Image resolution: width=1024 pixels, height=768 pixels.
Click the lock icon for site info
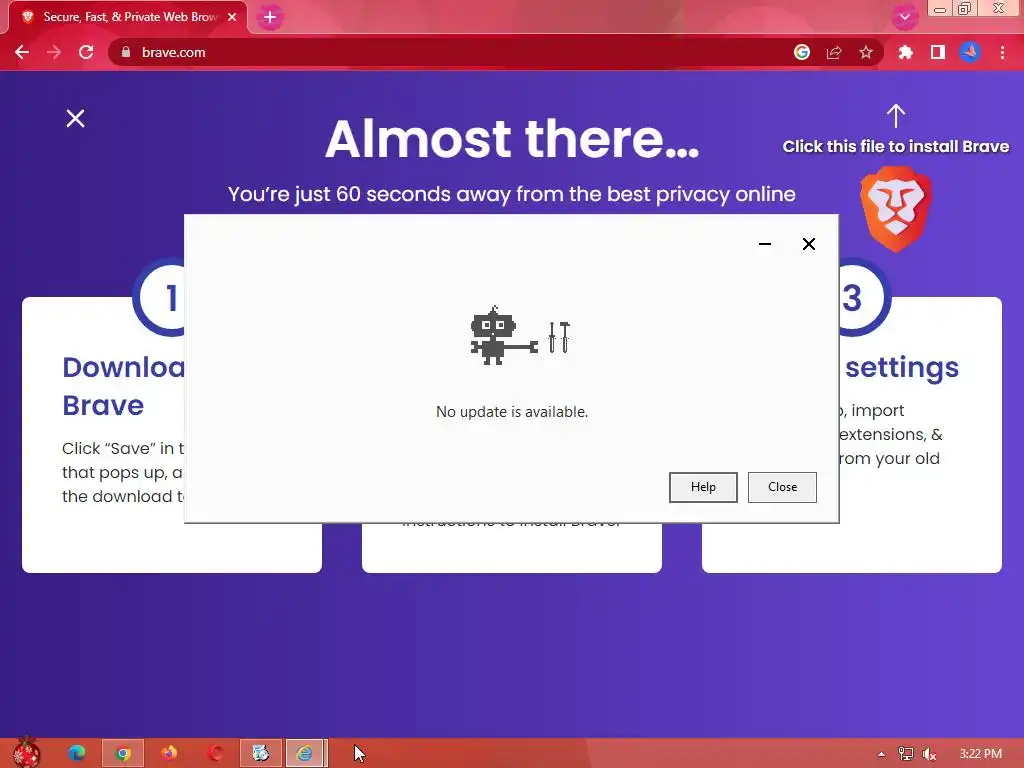126,52
